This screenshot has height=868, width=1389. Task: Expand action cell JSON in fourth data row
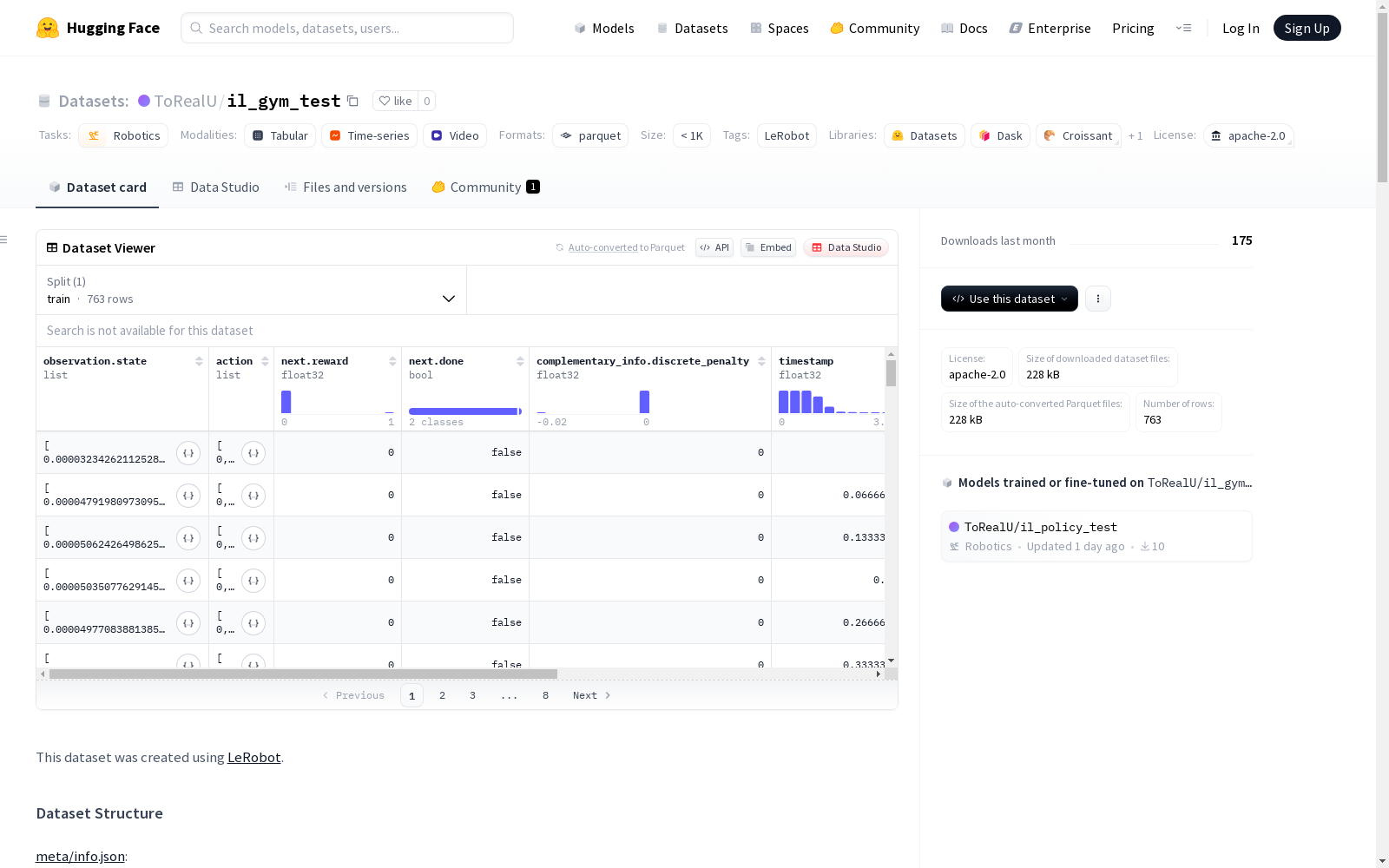(253, 581)
